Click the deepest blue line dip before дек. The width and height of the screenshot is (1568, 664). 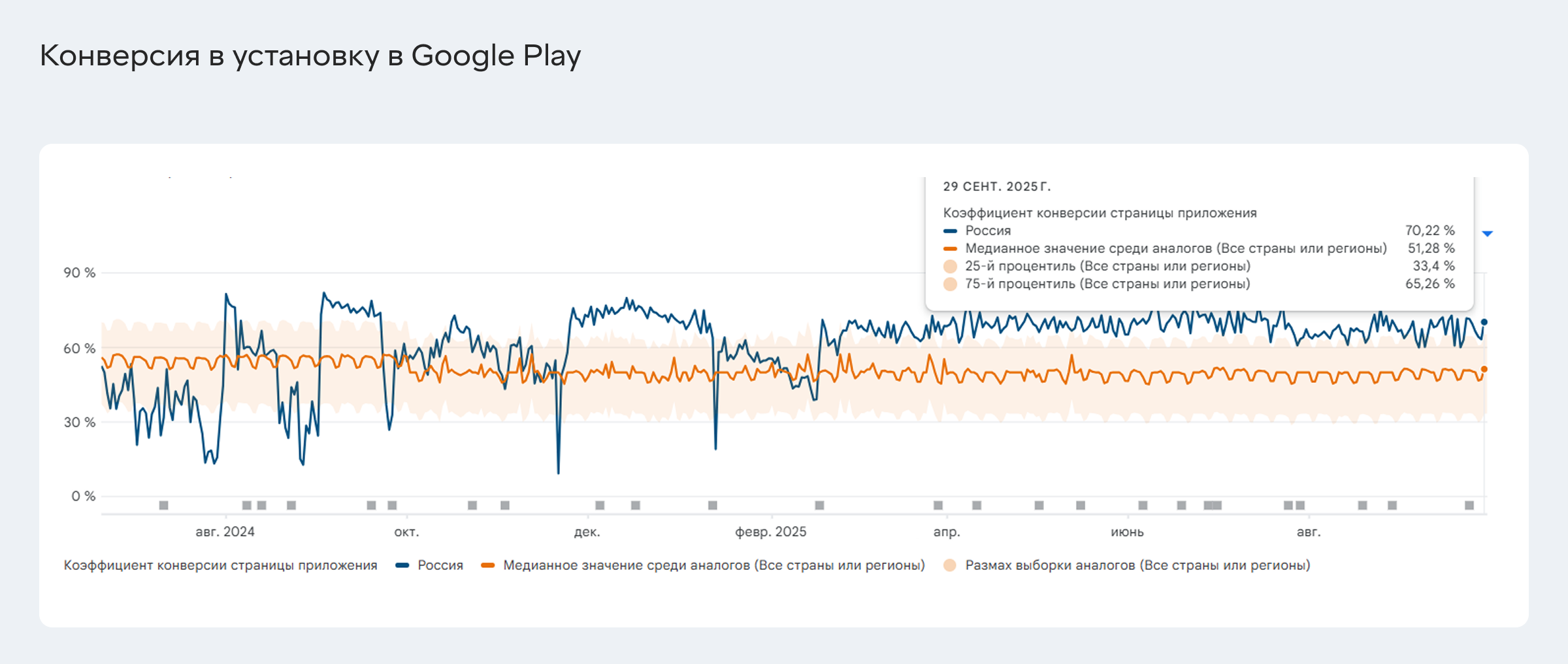(558, 472)
